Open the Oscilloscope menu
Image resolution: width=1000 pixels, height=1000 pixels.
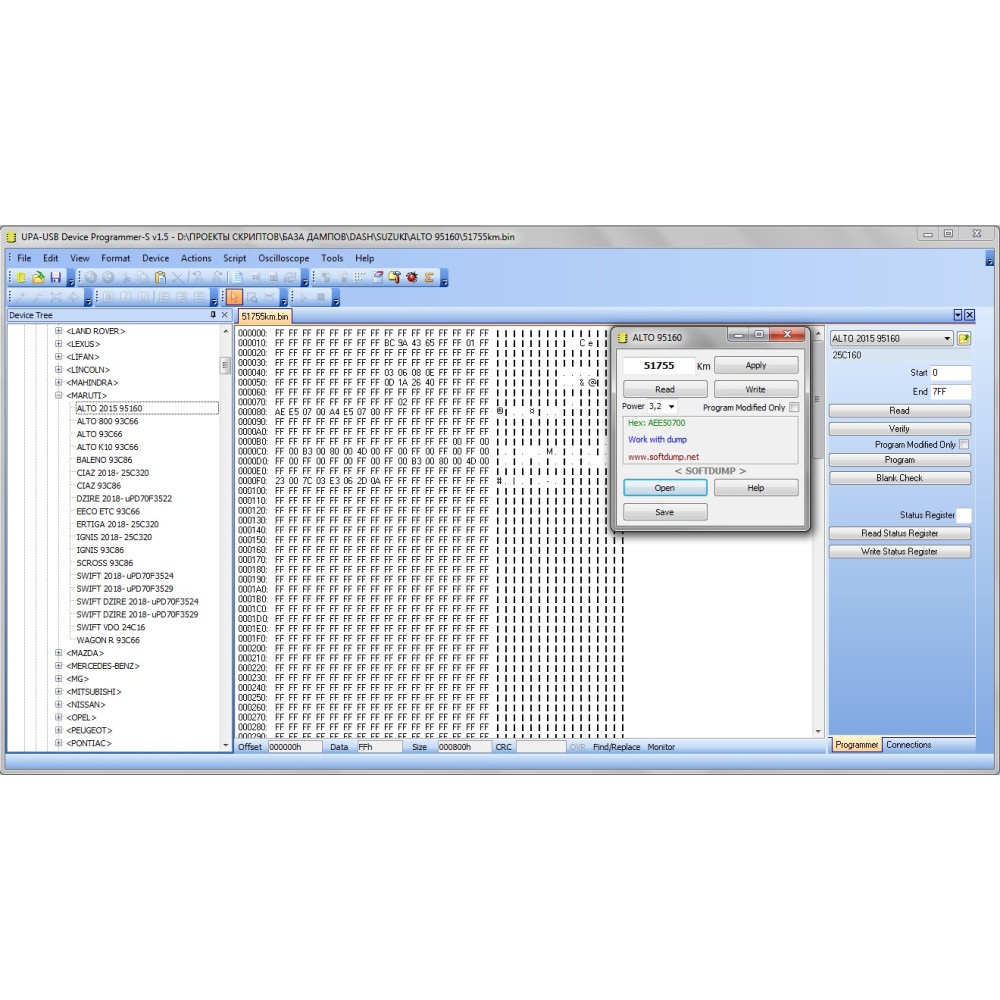pyautogui.click(x=284, y=258)
